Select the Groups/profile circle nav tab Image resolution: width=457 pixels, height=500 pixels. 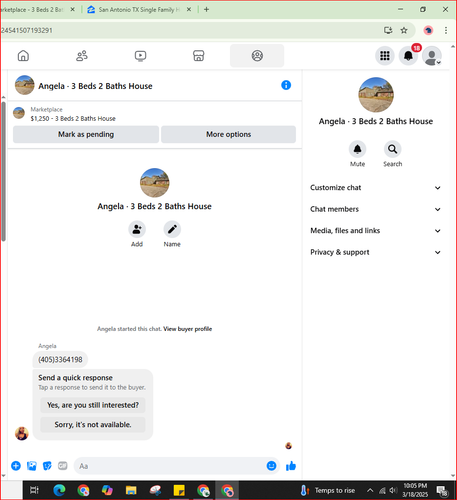coord(257,56)
